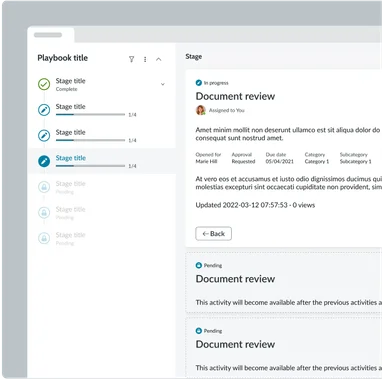This screenshot has width=382, height=379.
Task: Click the pencil icon of the first in-progress stage
Action: 44,110
